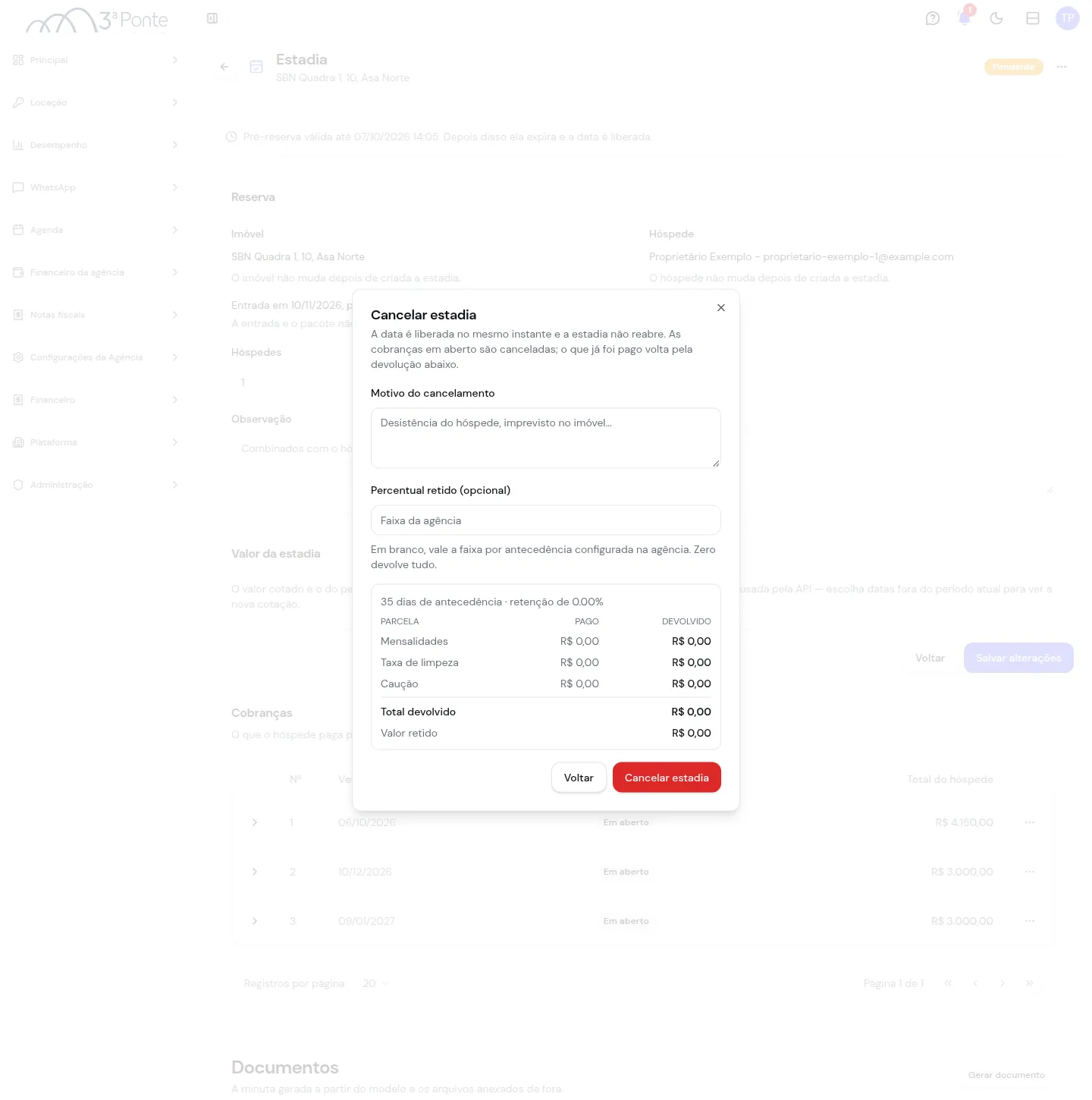Image resolution: width=1092 pixels, height=1100 pixels.
Task: Focus the Percentual retido field
Action: (546, 520)
